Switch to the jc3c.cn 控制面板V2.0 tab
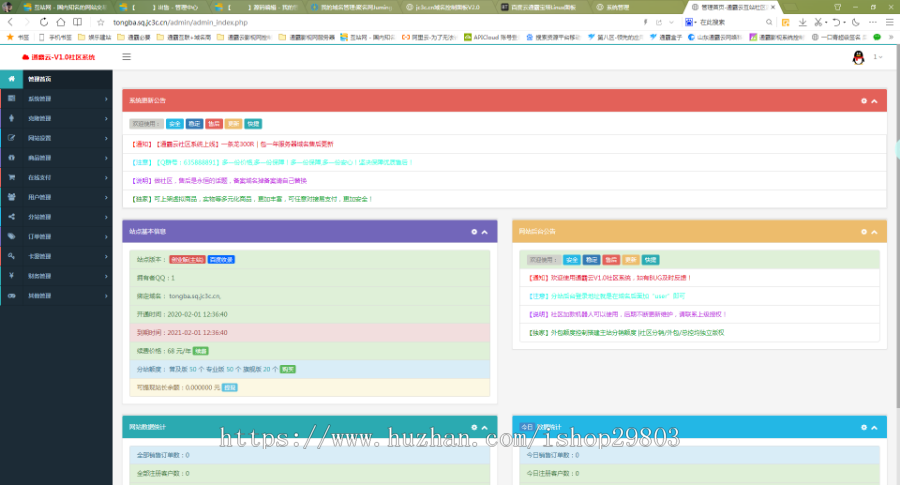This screenshot has height=485, width=900. (x=447, y=7)
